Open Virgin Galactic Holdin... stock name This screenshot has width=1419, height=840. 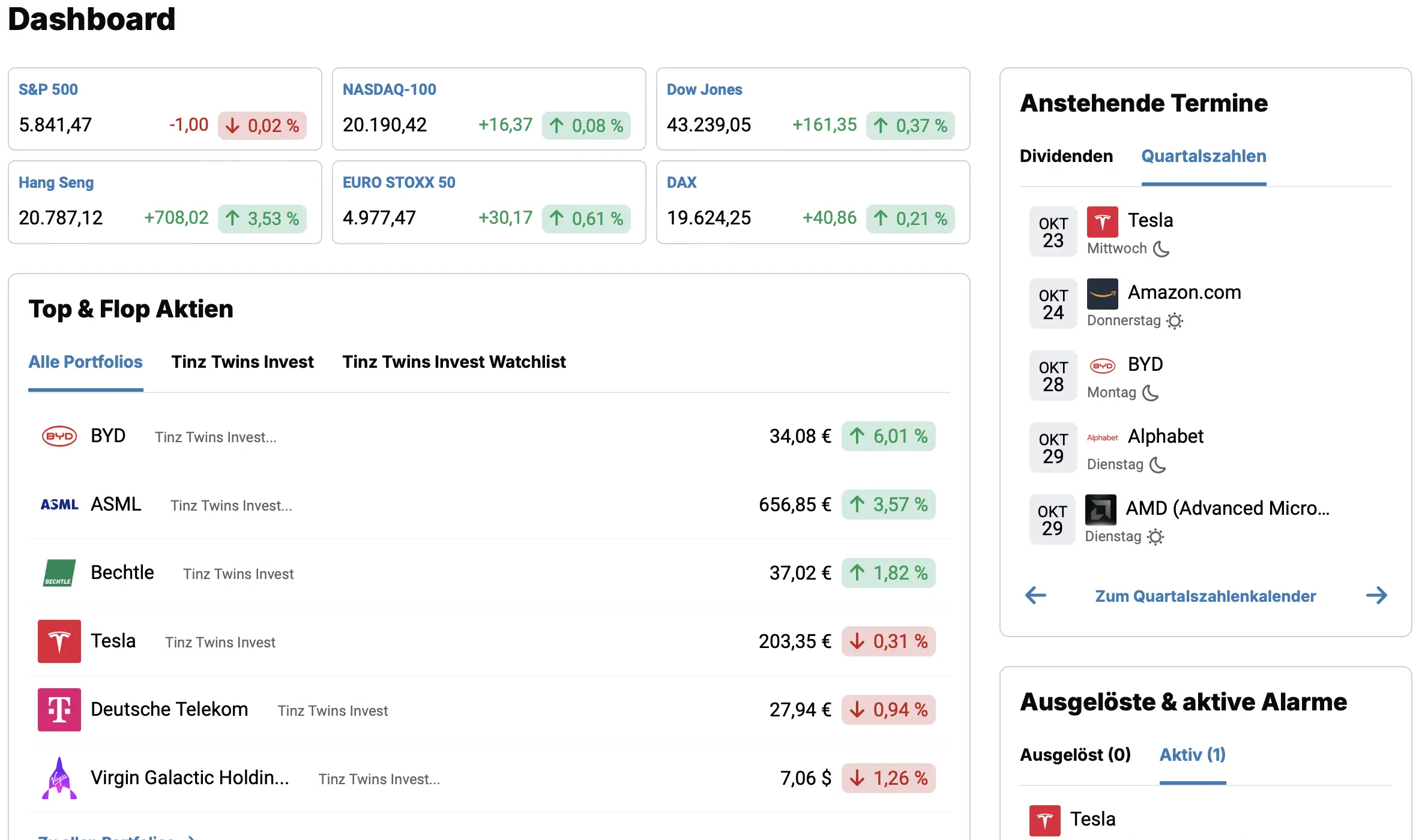click(190, 778)
